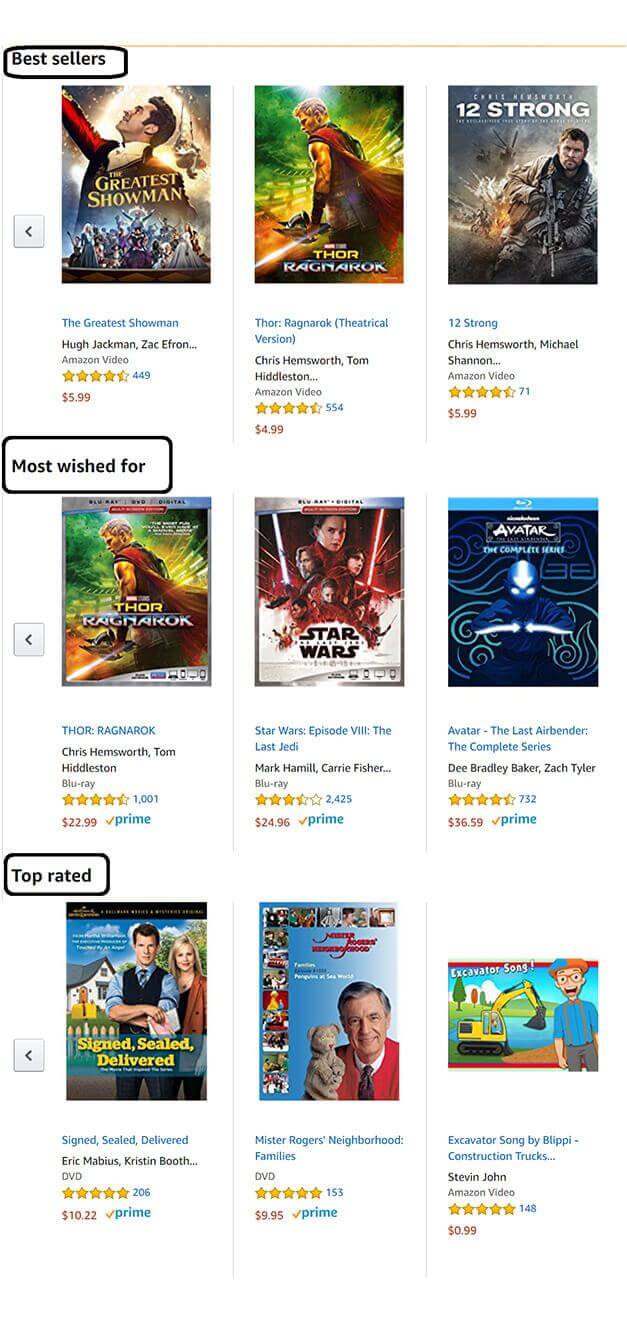The width and height of the screenshot is (627, 1327).
Task: Open Signed, Sealed, Delivered title link
Action: (125, 1140)
